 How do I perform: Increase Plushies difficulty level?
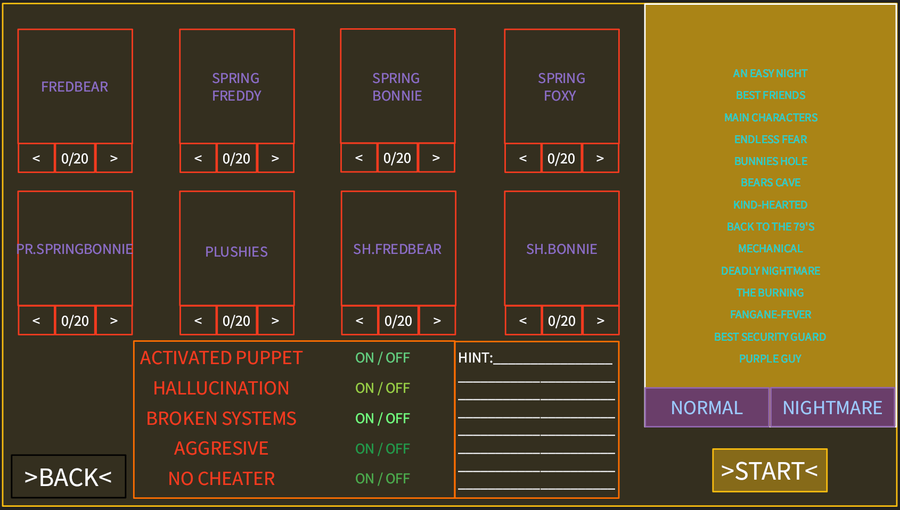[276, 320]
